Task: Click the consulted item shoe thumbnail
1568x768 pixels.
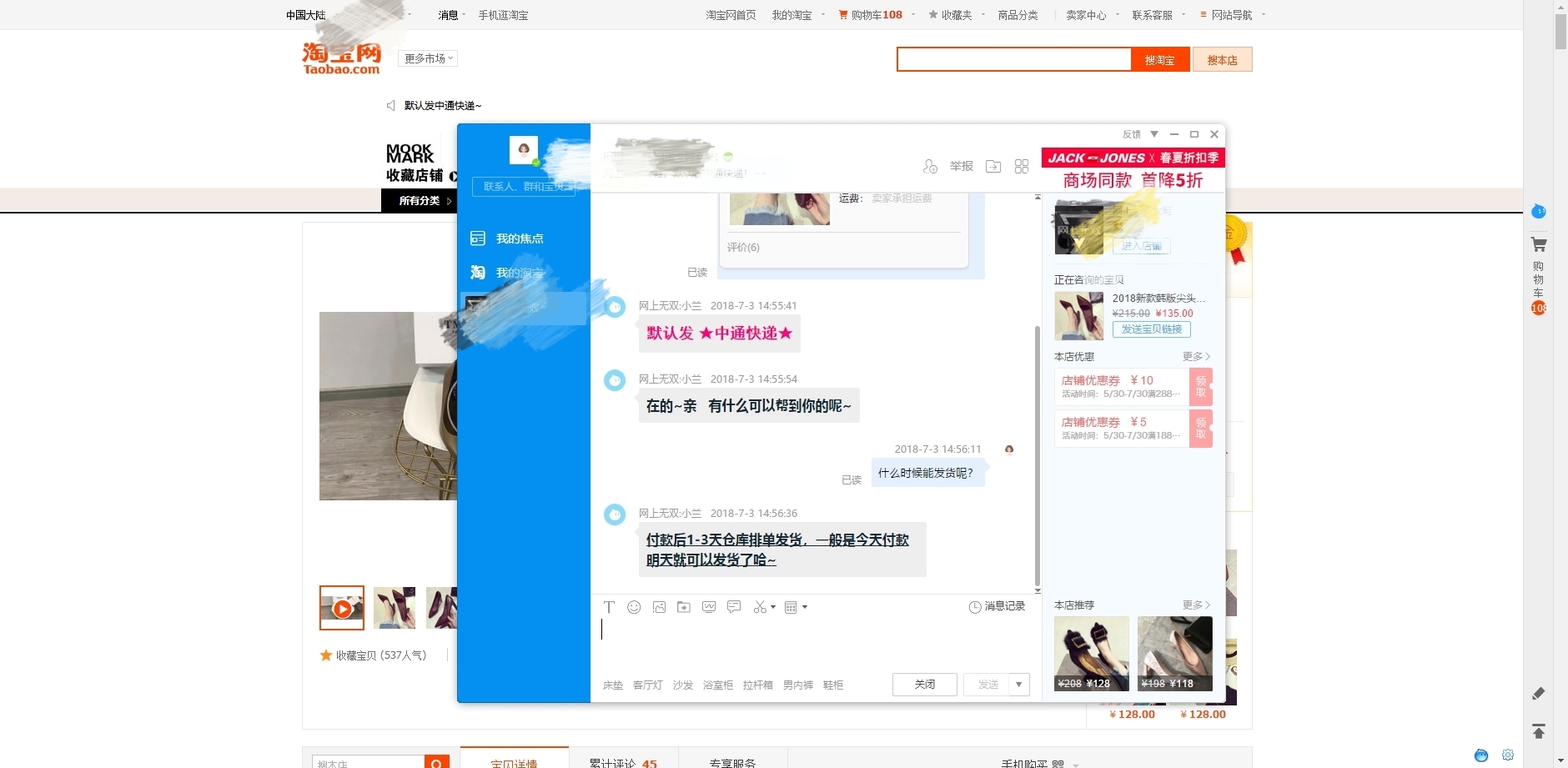Action: point(1079,316)
